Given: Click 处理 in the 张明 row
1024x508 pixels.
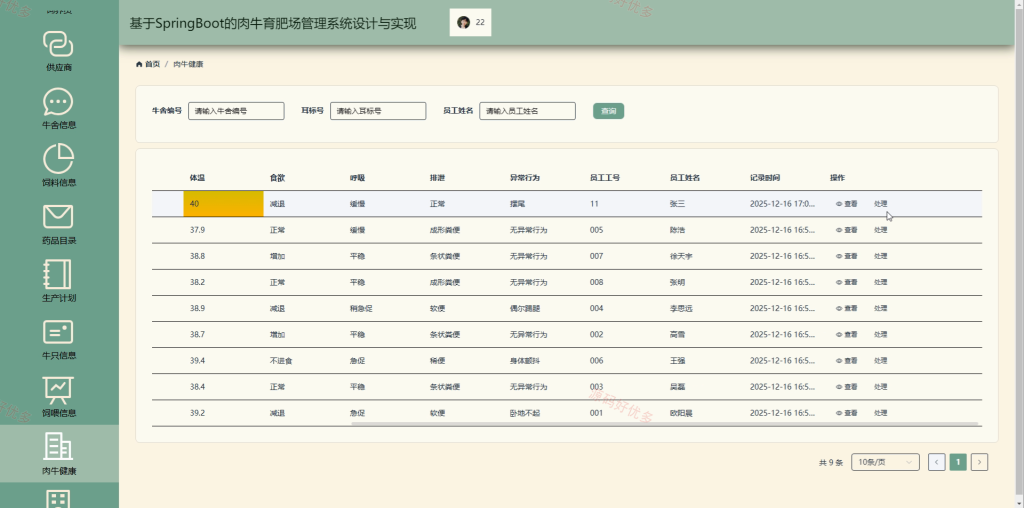Looking at the screenshot, I should pyautogui.click(x=880, y=282).
